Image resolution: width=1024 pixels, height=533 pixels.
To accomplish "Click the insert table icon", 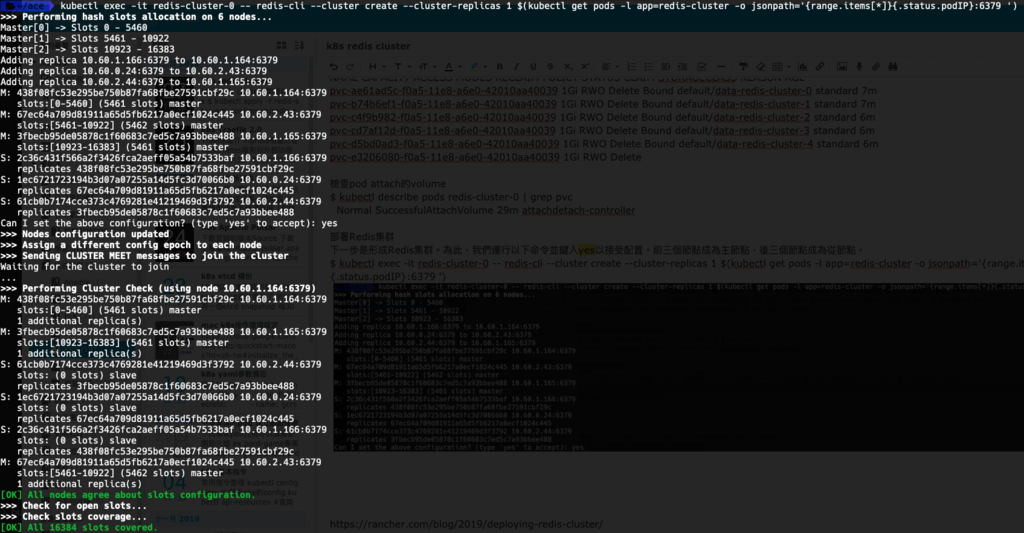I will pyautogui.click(x=777, y=66).
